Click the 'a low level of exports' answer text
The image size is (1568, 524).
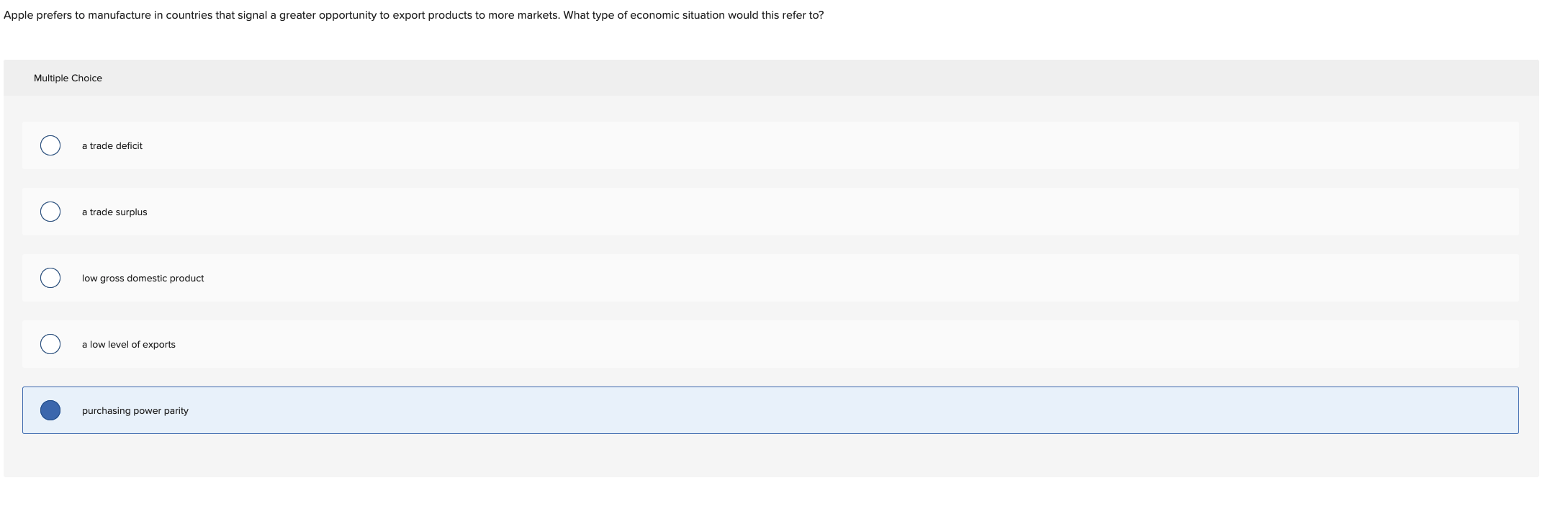(129, 344)
